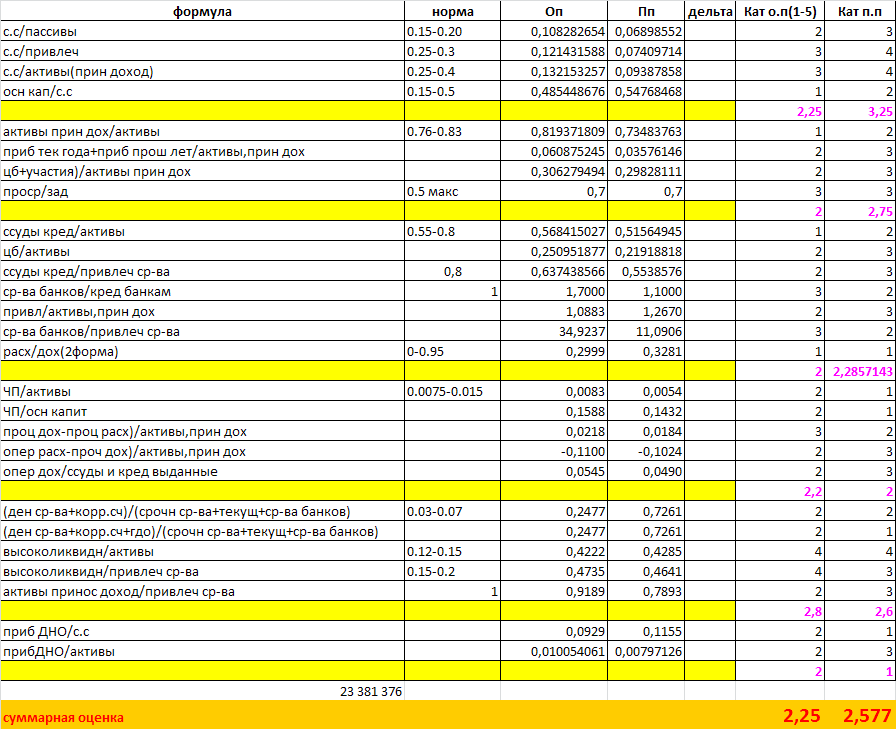Viewport: 896px width, 729px height.
Task: Select the number 23 381 376
Action: tap(371, 691)
